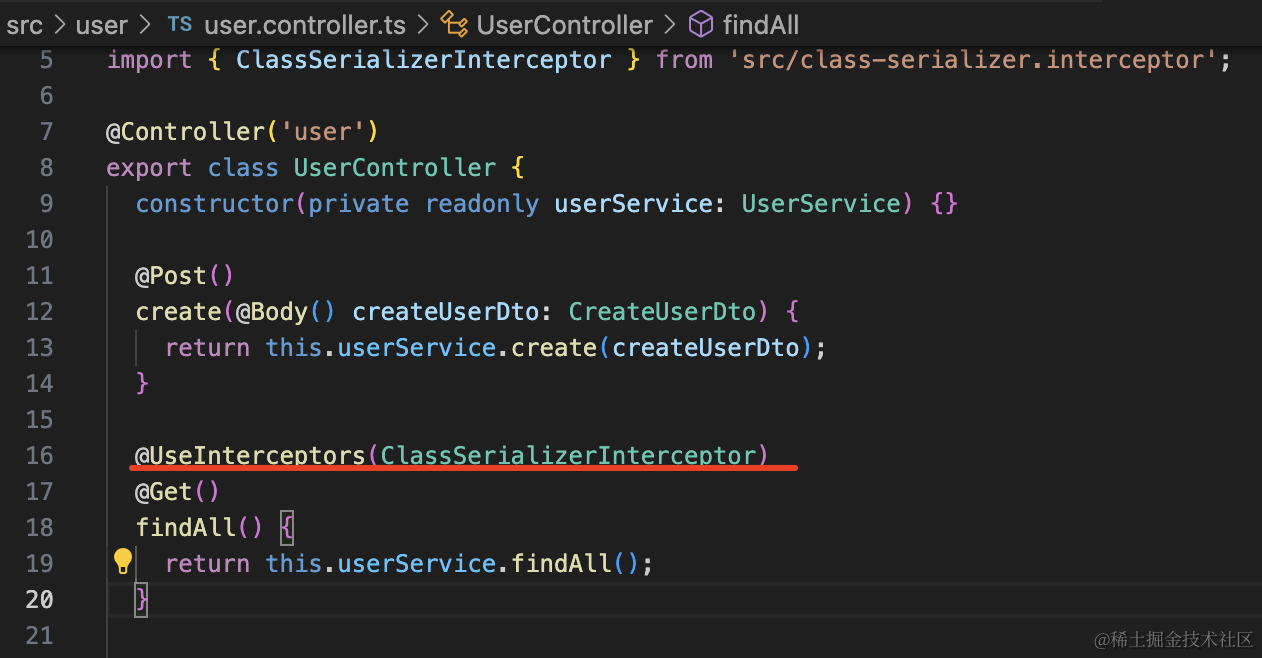Click line number 20 in the gutter
The image size is (1262, 658).
click(39, 600)
